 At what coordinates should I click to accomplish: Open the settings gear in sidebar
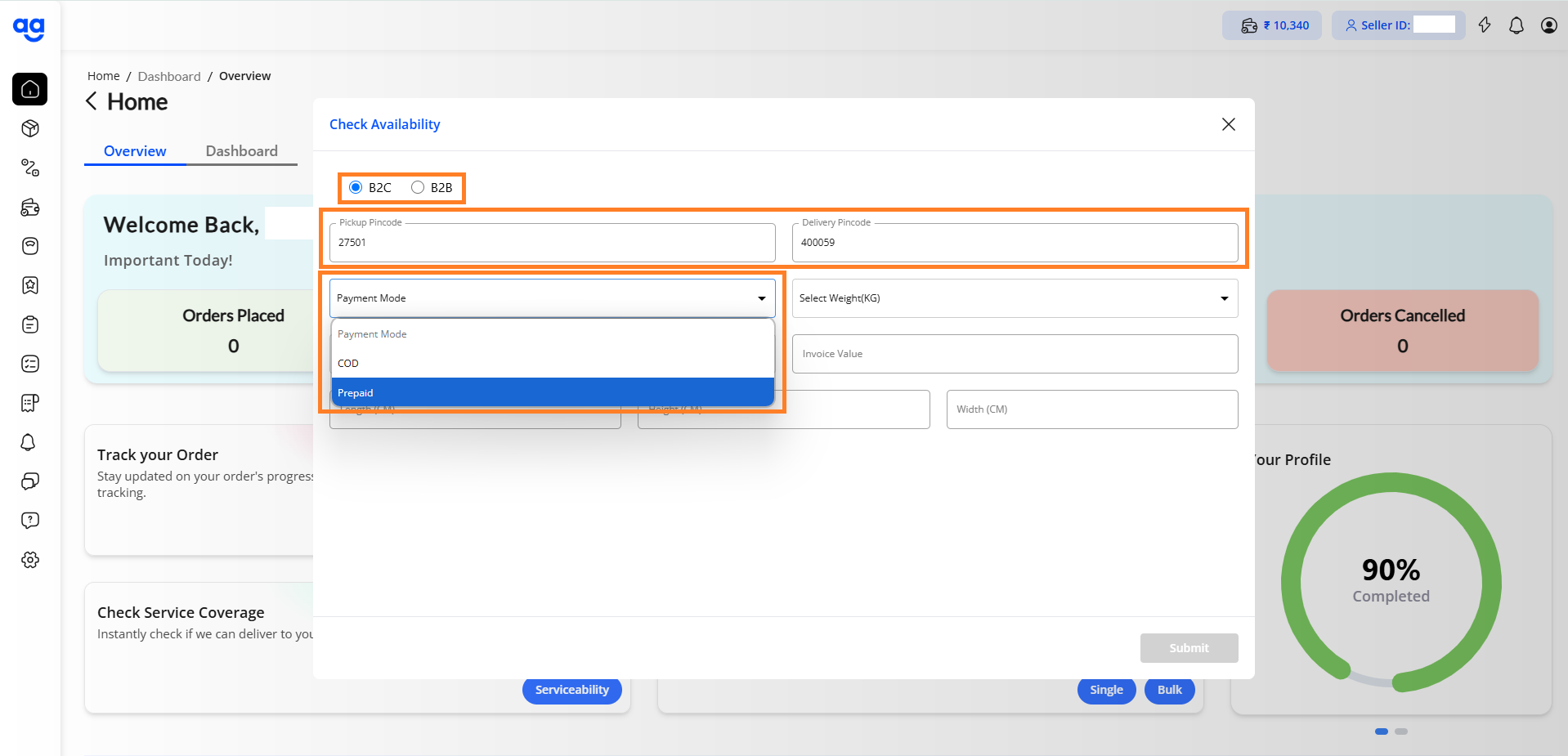[30, 560]
